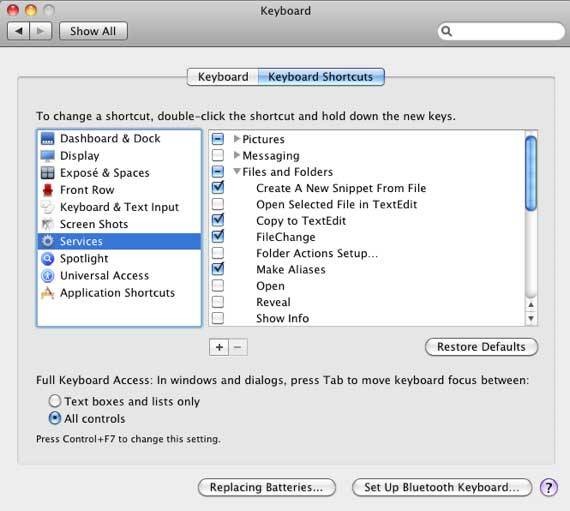Viewport: 570px width, 511px height.
Task: Click the Exposé & Spaces grid icon
Action: point(48,173)
